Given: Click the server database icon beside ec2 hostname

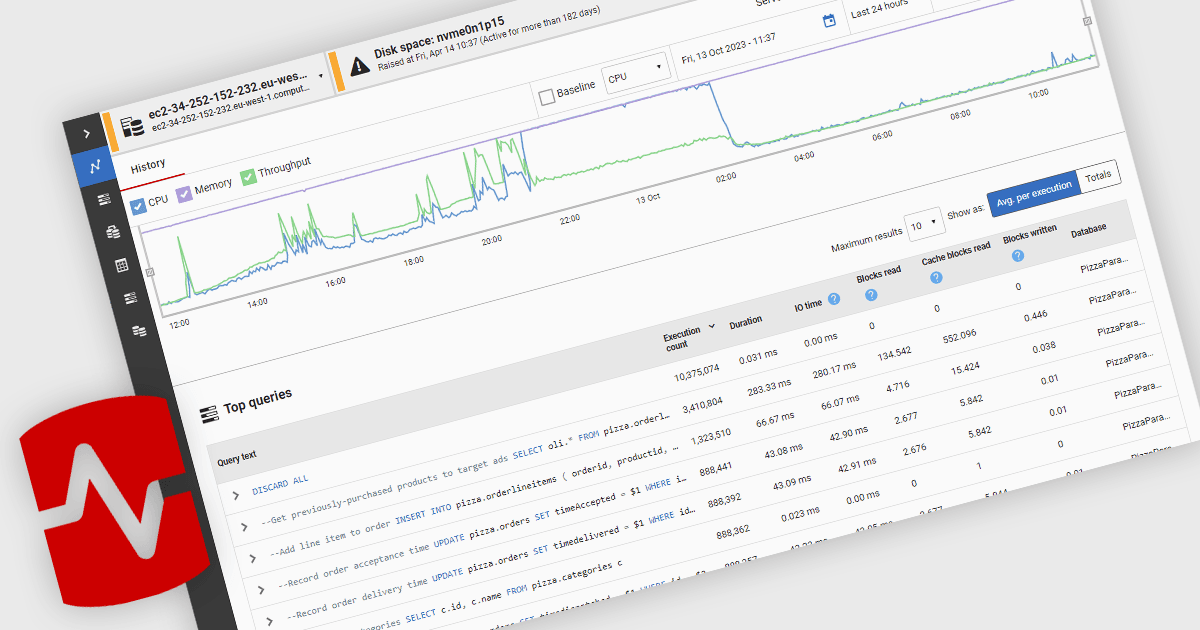Looking at the screenshot, I should coord(132,126).
